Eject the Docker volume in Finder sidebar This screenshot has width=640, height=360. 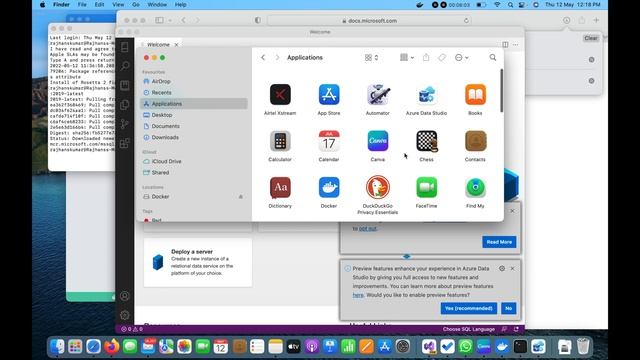coord(241,197)
